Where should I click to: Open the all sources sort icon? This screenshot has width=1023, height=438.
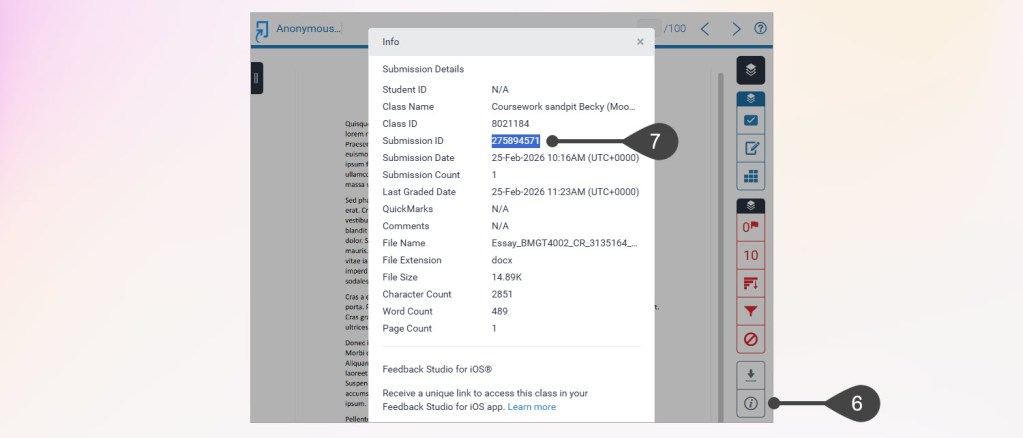[750, 283]
